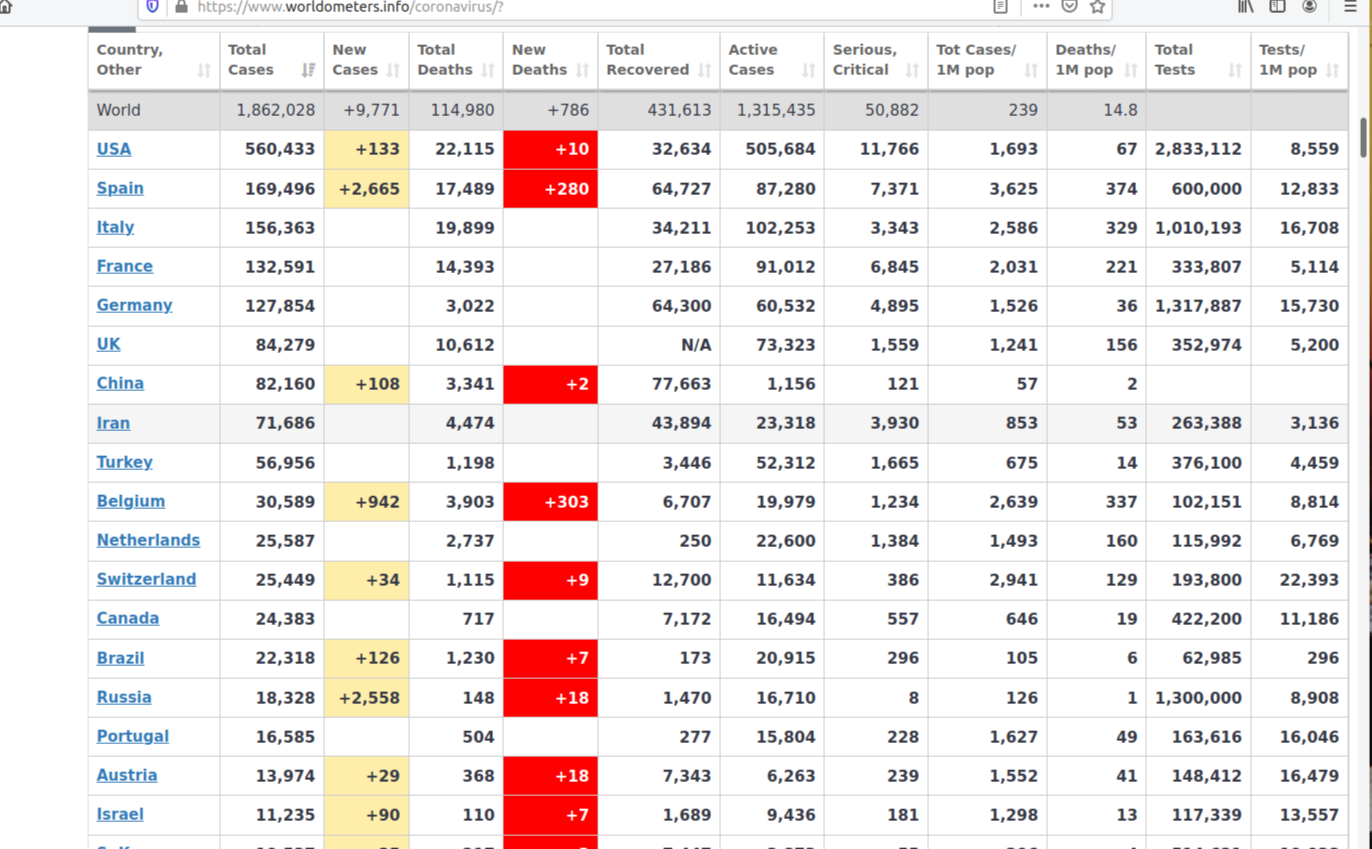Image resolution: width=1372 pixels, height=849 pixels.
Task: Click the URL address bar field
Action: pos(580,7)
